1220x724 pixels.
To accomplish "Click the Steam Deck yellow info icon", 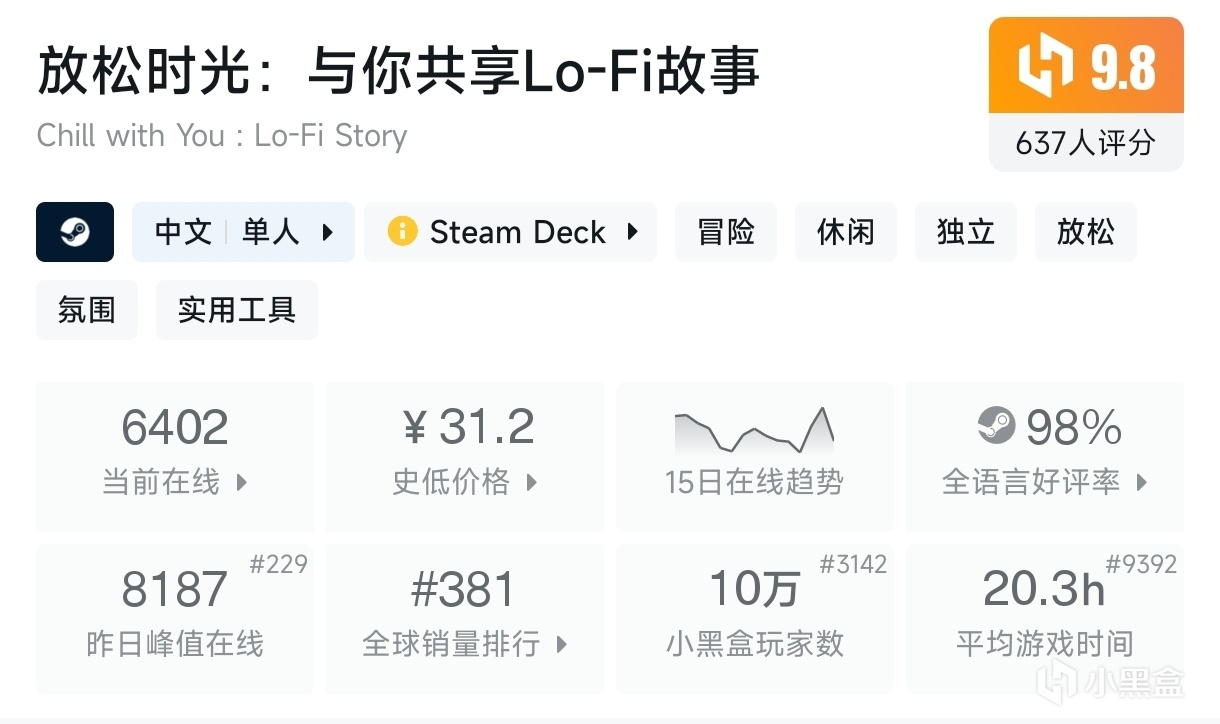I will pos(402,232).
